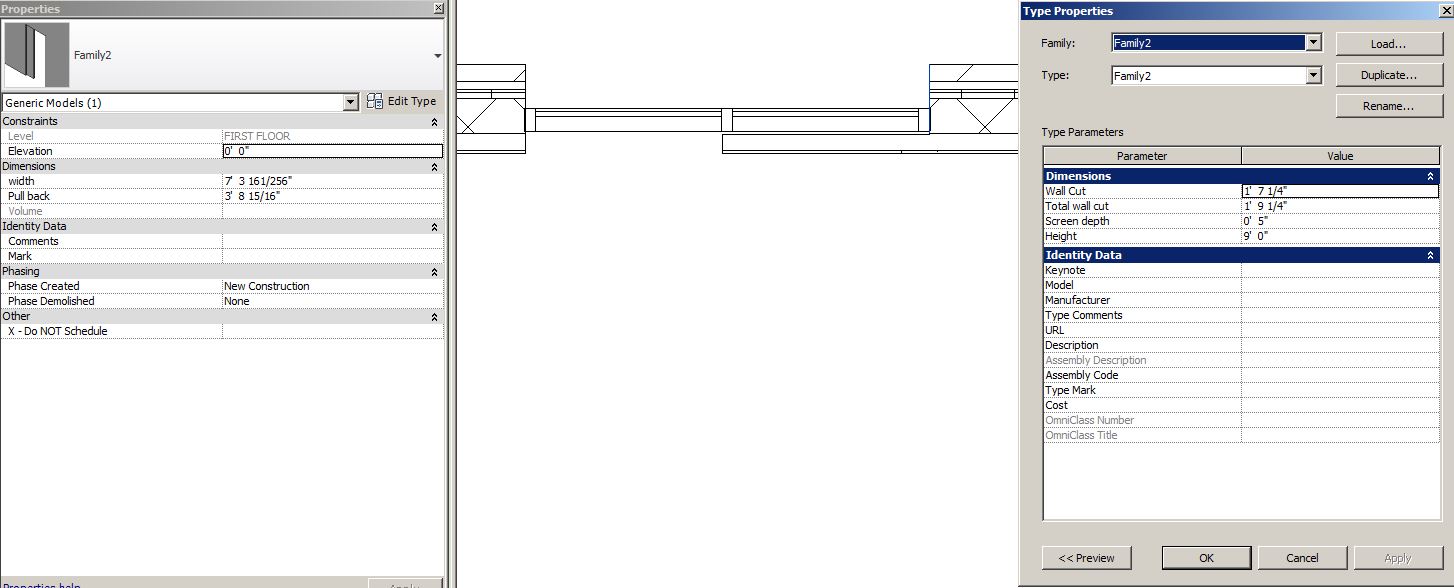Collapse the Constraints section in Properties
The width and height of the screenshot is (1454, 588).
pos(434,122)
